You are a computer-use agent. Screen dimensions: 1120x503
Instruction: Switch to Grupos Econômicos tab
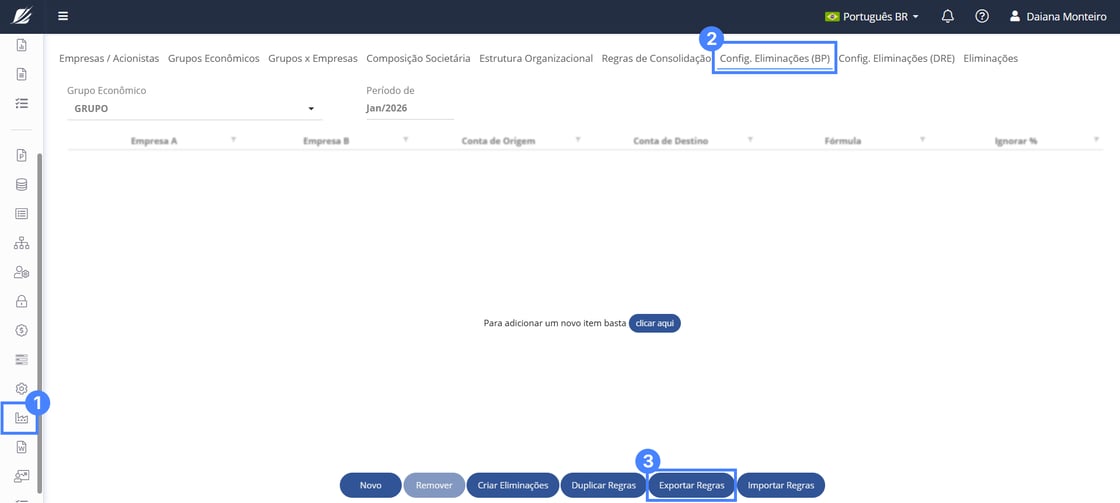click(214, 59)
